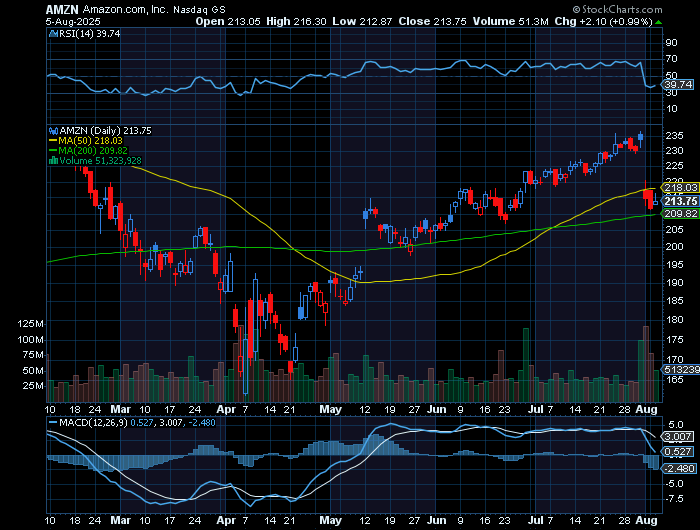
Task: Click the RSI 70 axis level label
Action: click(671, 59)
